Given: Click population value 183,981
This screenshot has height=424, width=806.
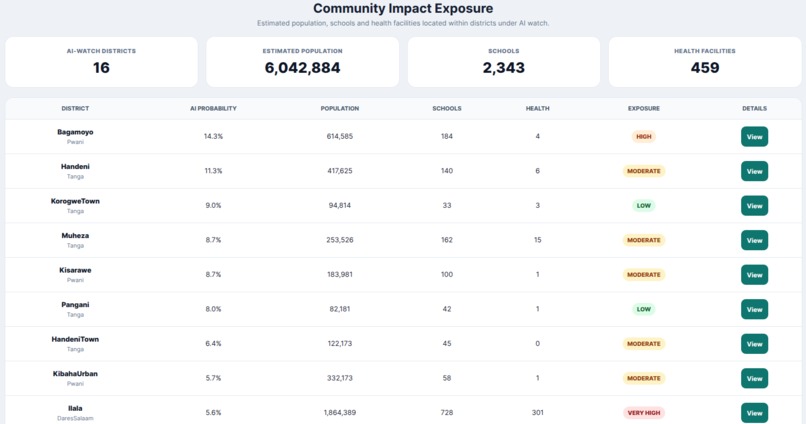Looking at the screenshot, I should [x=340, y=274].
